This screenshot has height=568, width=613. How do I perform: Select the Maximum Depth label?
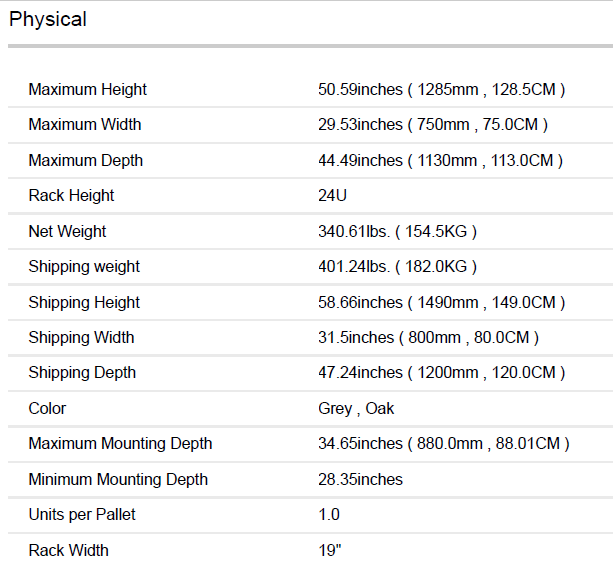(86, 161)
